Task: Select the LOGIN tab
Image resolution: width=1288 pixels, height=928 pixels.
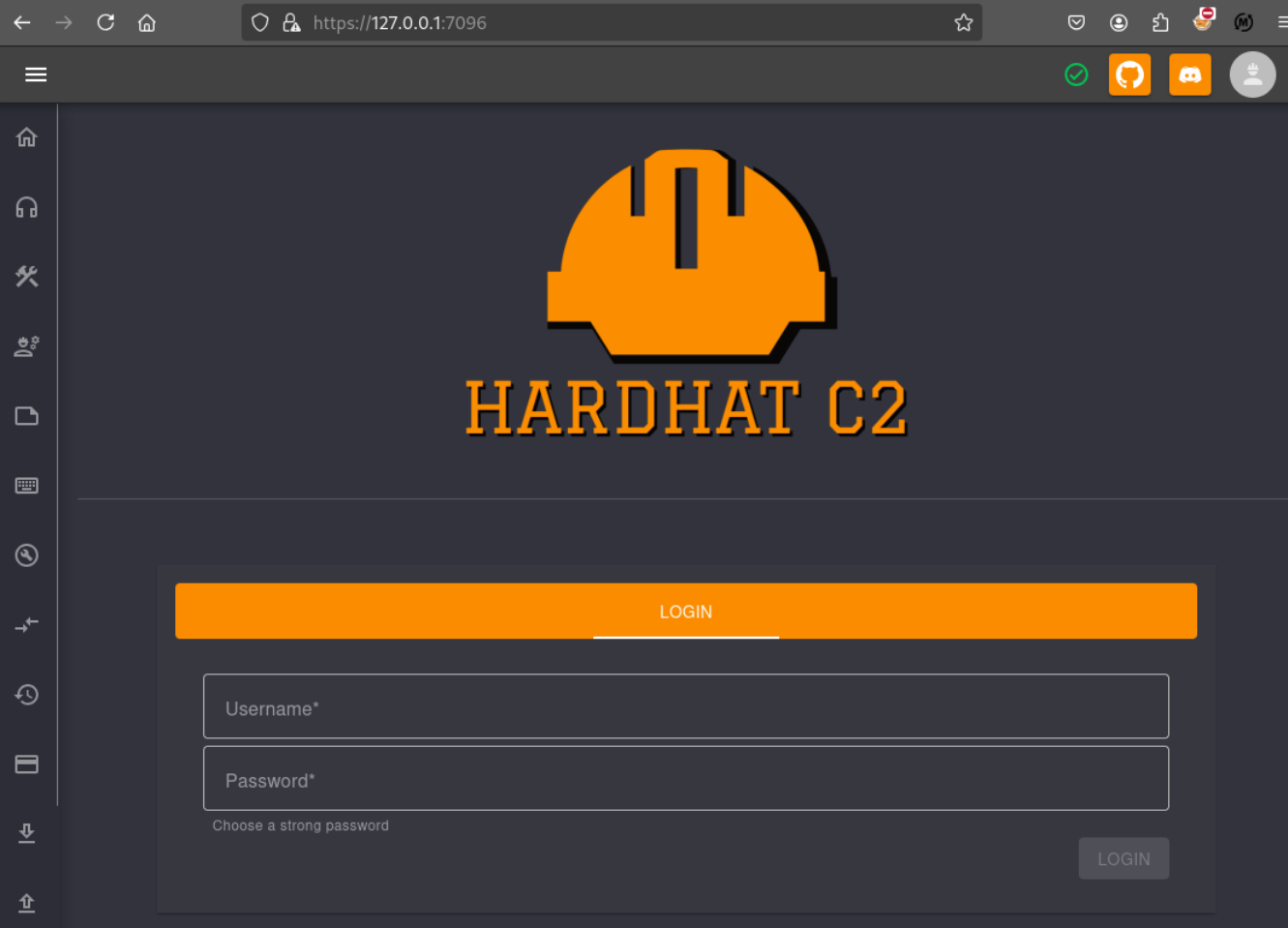Action: (685, 612)
